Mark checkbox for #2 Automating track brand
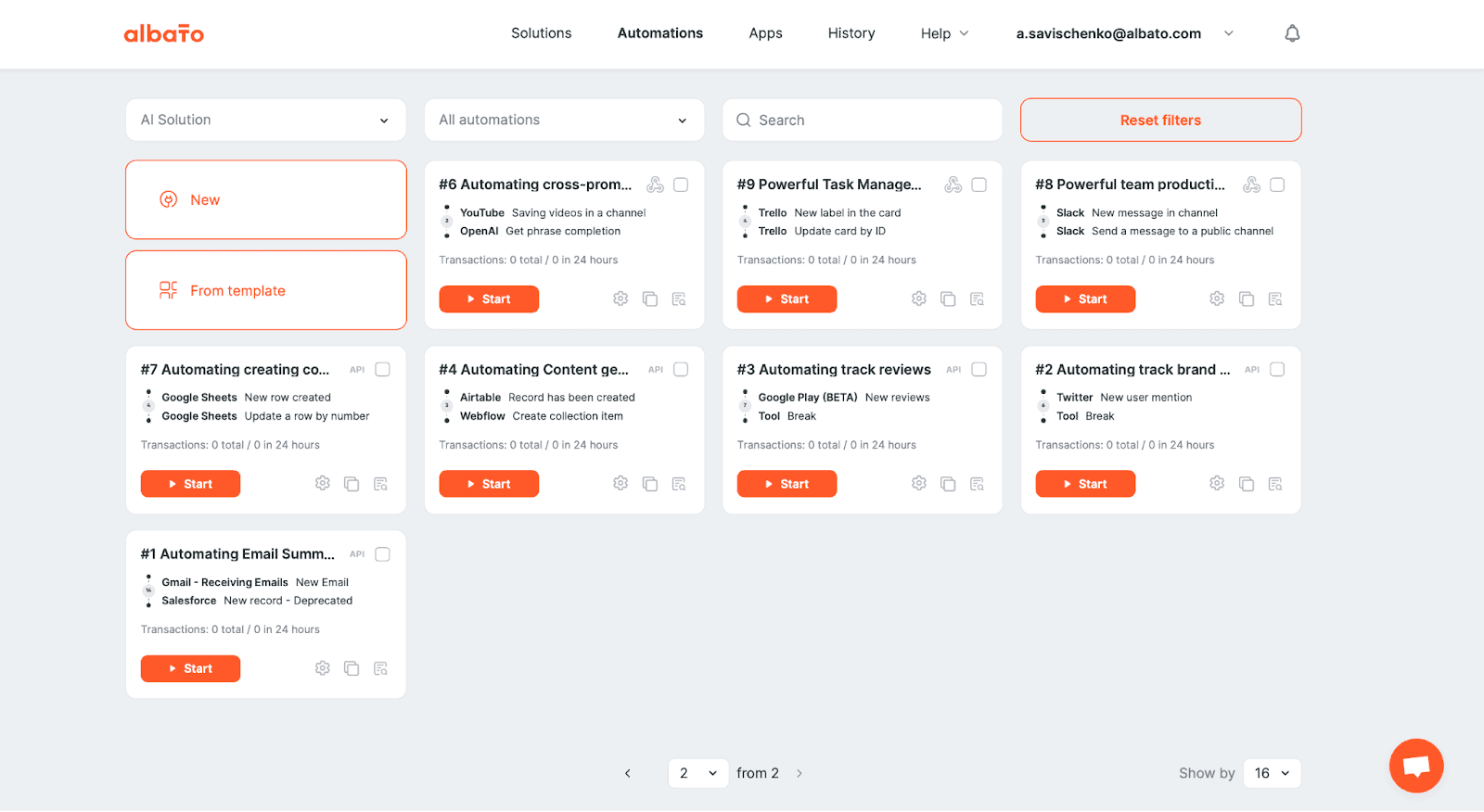The height and width of the screenshot is (812, 1484). [x=1277, y=369]
